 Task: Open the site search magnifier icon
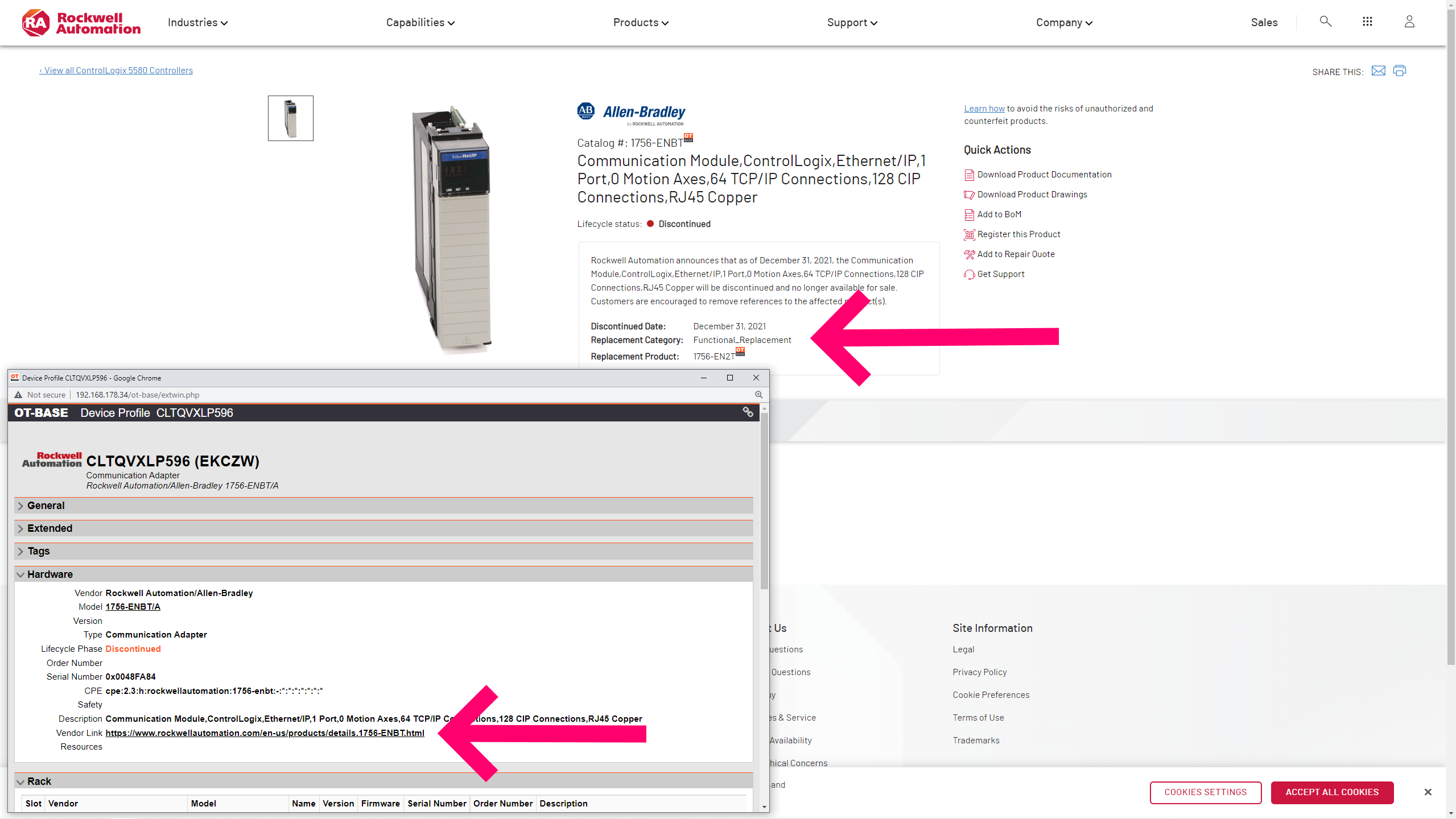point(1325,22)
